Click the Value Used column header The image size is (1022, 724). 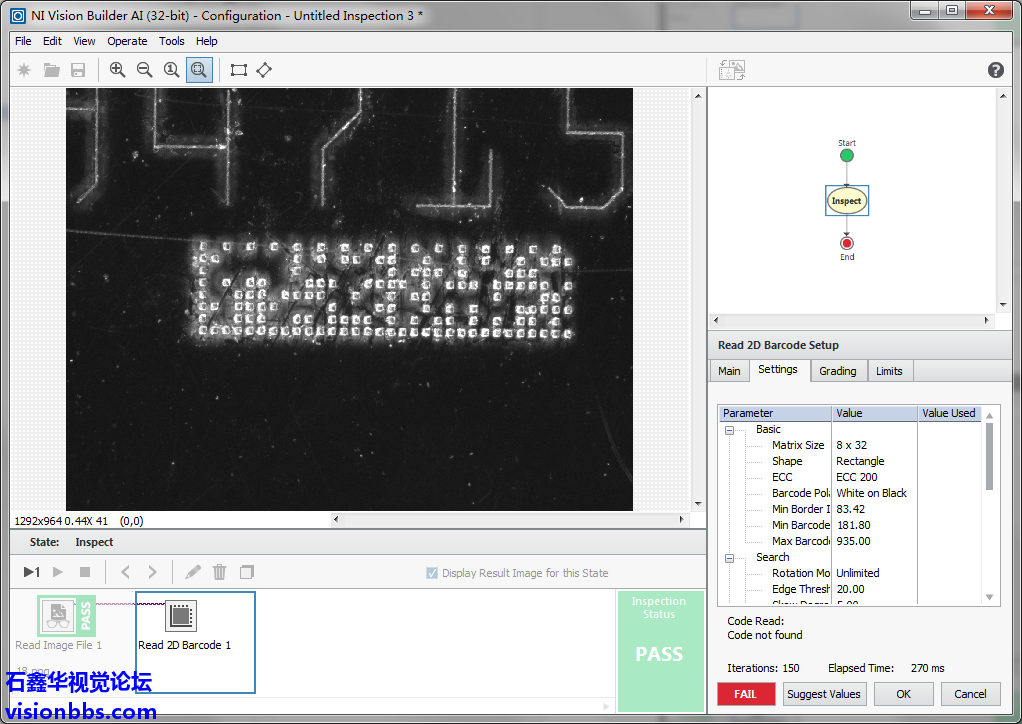949,413
